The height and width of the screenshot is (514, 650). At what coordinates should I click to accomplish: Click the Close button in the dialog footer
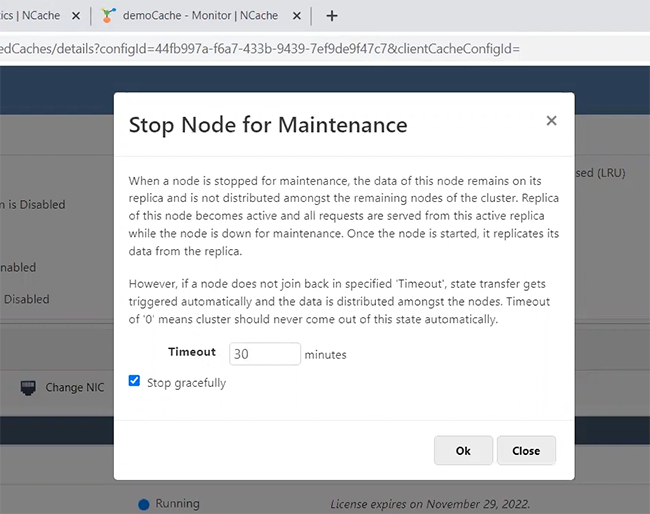[x=526, y=451]
